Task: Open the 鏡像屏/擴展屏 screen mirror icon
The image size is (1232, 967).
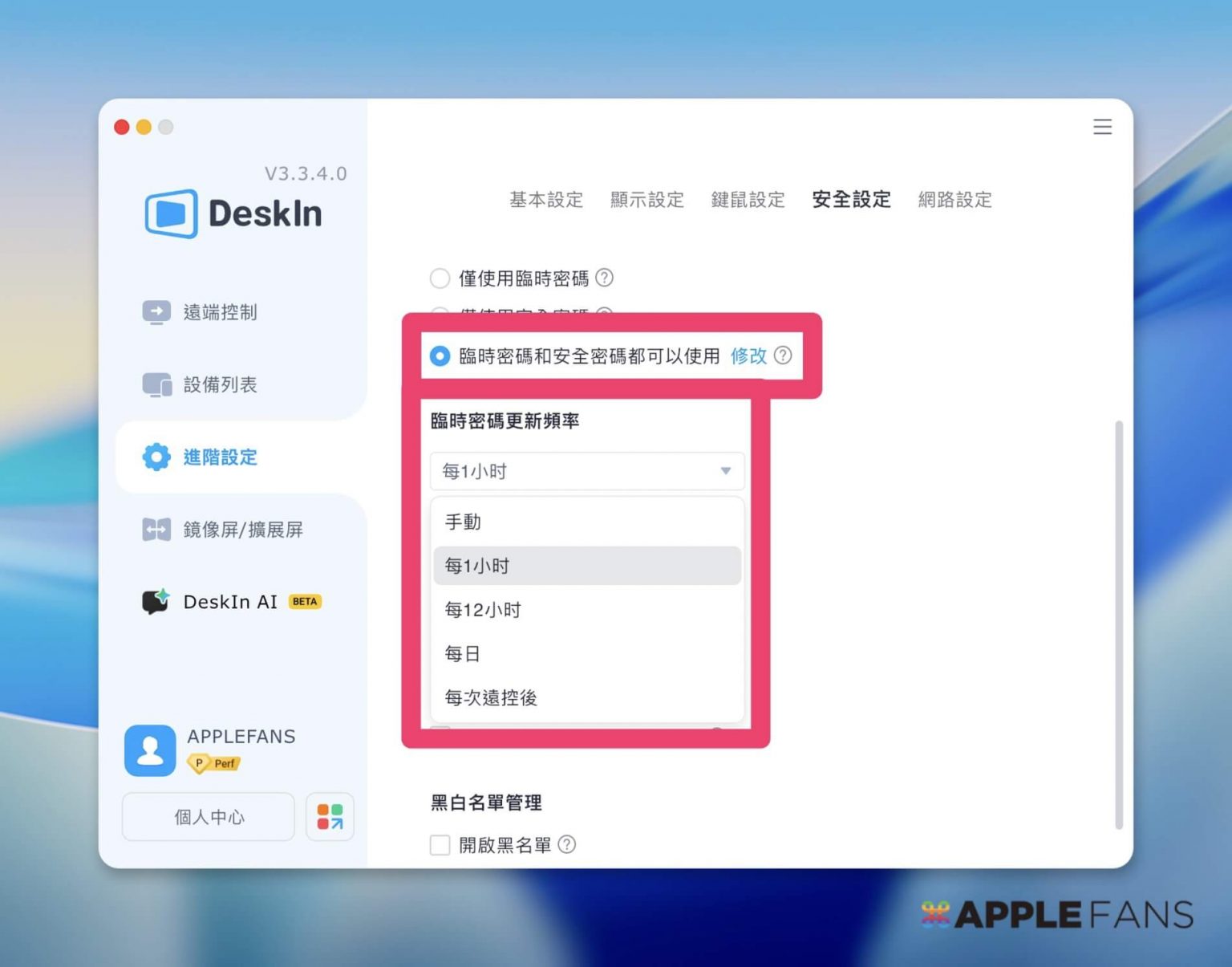Action: point(156,530)
